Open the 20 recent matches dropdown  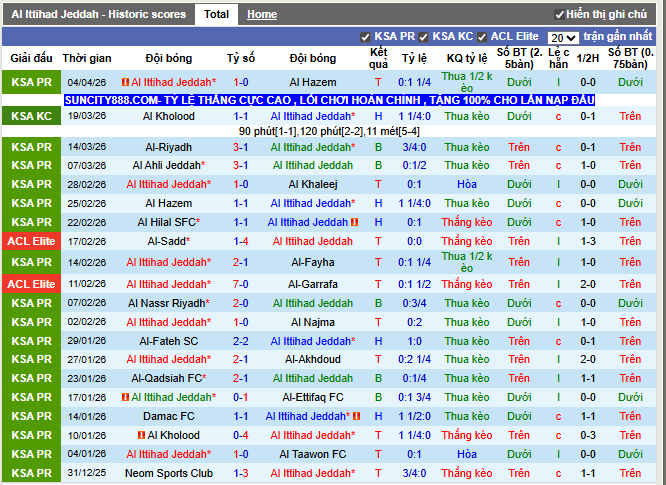[x=563, y=38]
